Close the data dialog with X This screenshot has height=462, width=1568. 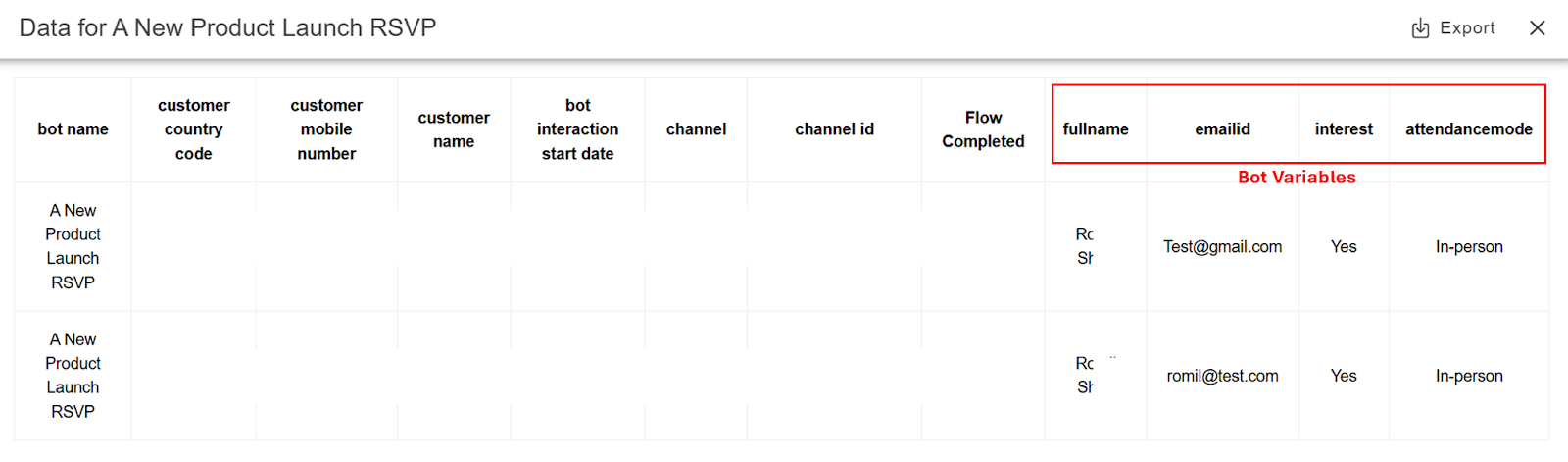pyautogui.click(x=1538, y=28)
